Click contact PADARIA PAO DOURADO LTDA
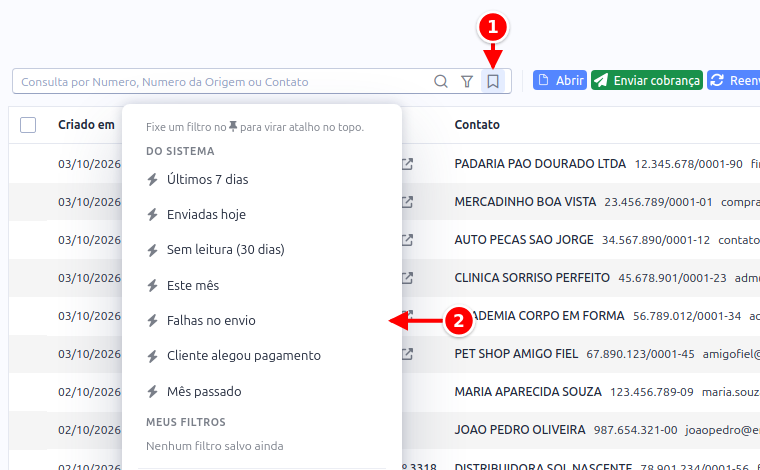The image size is (760, 470). coord(540,164)
